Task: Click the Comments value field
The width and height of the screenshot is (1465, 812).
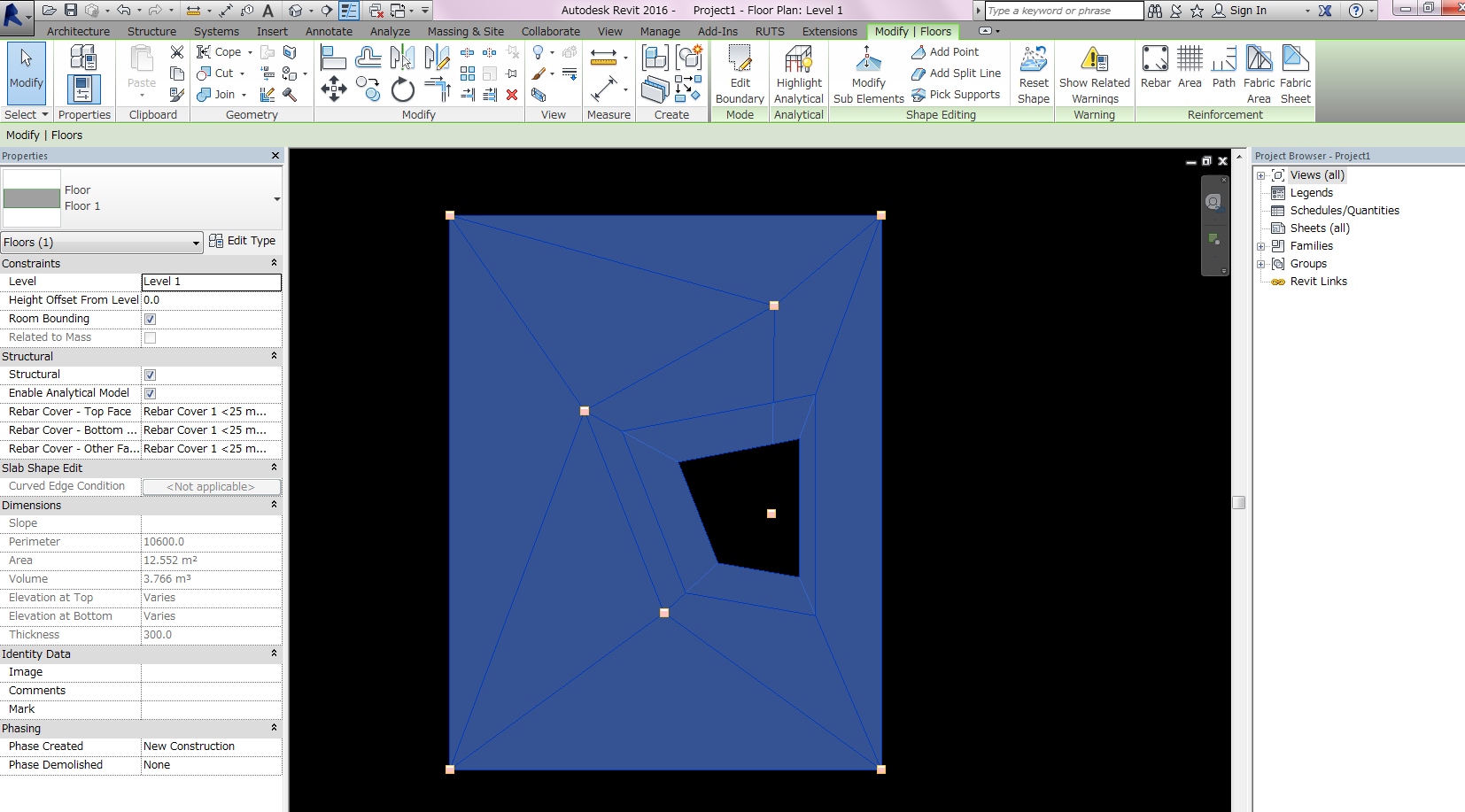Action: 212,691
